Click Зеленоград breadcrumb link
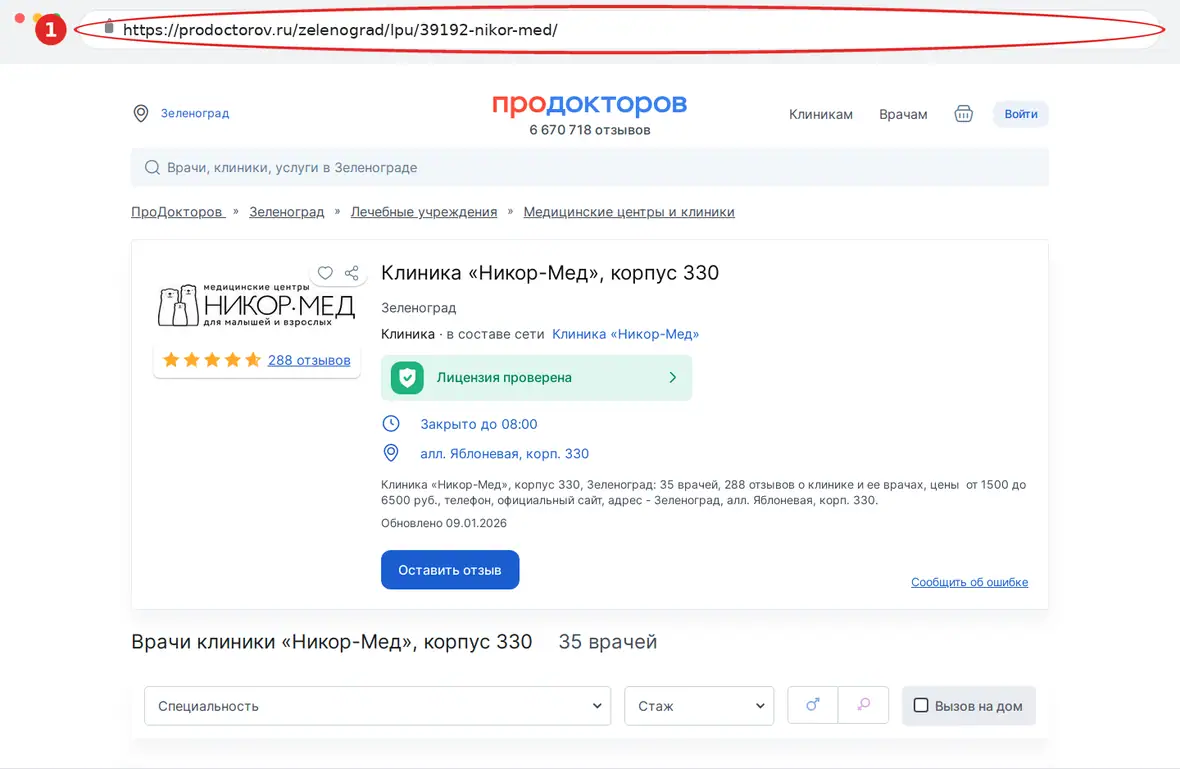The image size is (1180, 769). [x=287, y=212]
